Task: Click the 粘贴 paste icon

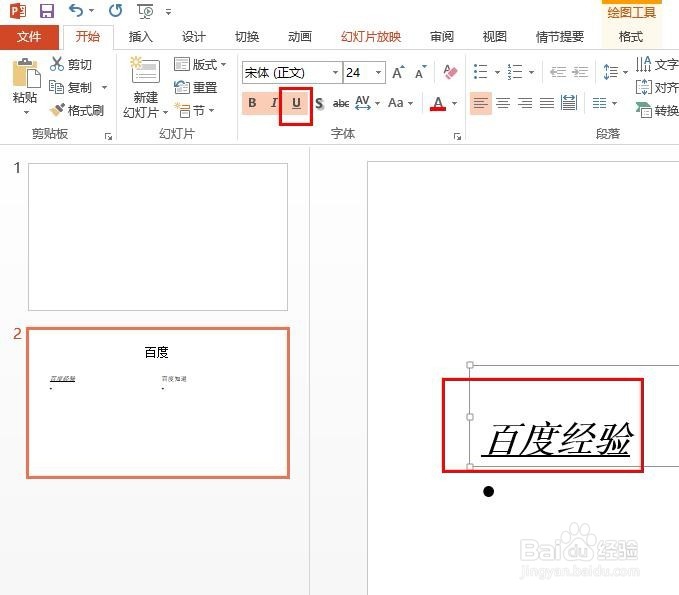Action: pyautogui.click(x=26, y=74)
